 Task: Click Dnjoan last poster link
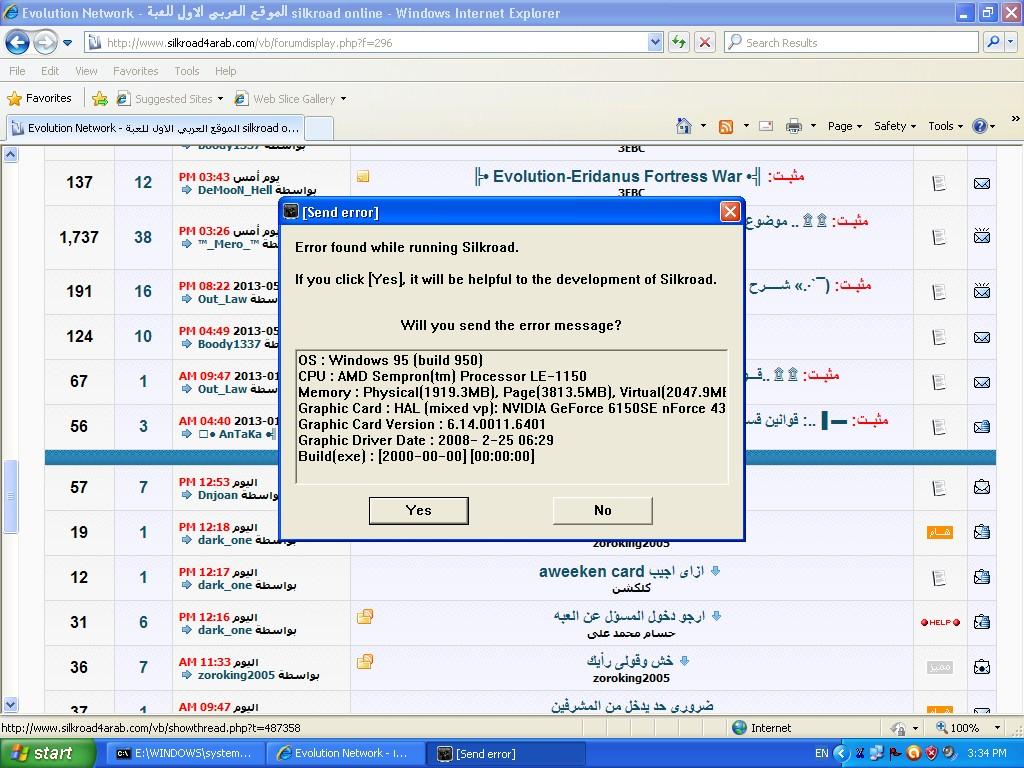pyautogui.click(x=218, y=496)
